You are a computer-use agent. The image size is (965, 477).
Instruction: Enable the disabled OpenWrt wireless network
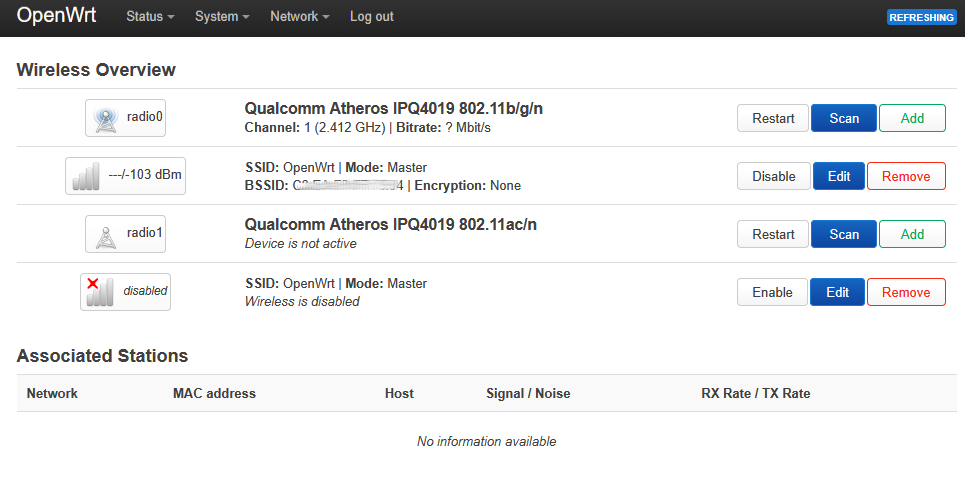tap(772, 292)
